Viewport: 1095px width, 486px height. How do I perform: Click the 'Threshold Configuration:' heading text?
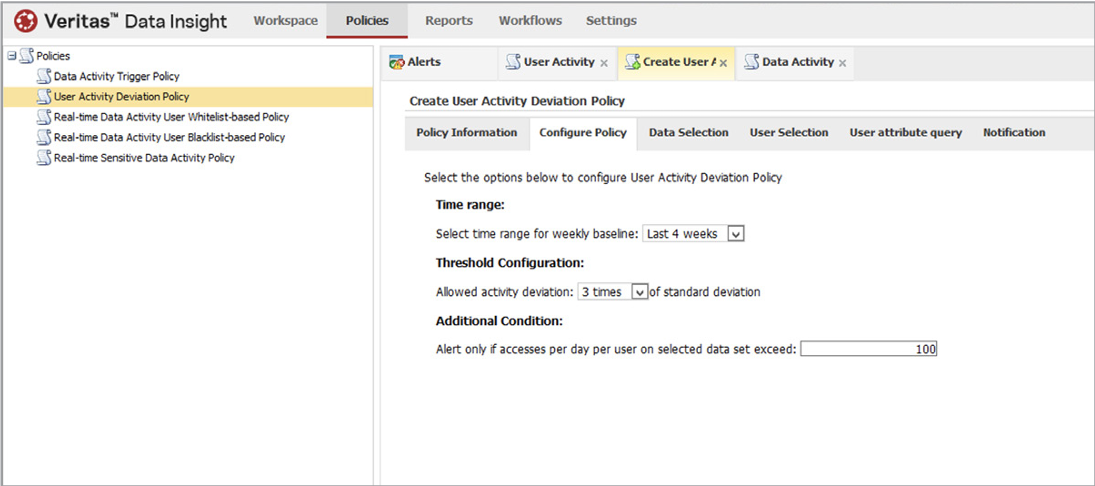pyautogui.click(x=509, y=263)
